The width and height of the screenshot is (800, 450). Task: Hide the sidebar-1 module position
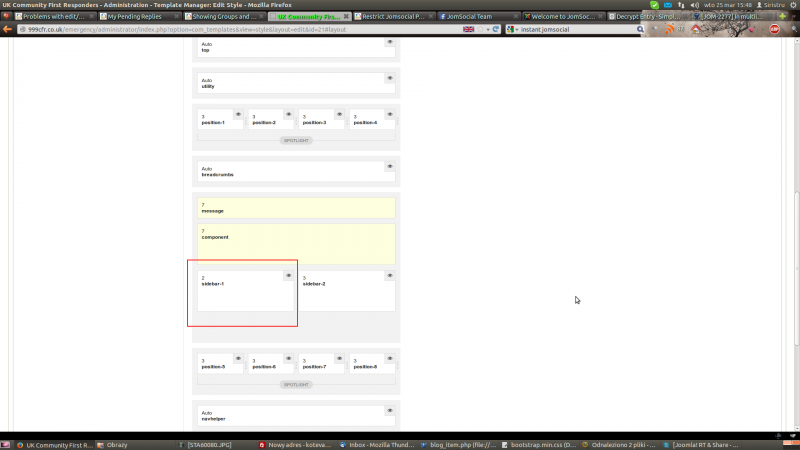click(288, 275)
